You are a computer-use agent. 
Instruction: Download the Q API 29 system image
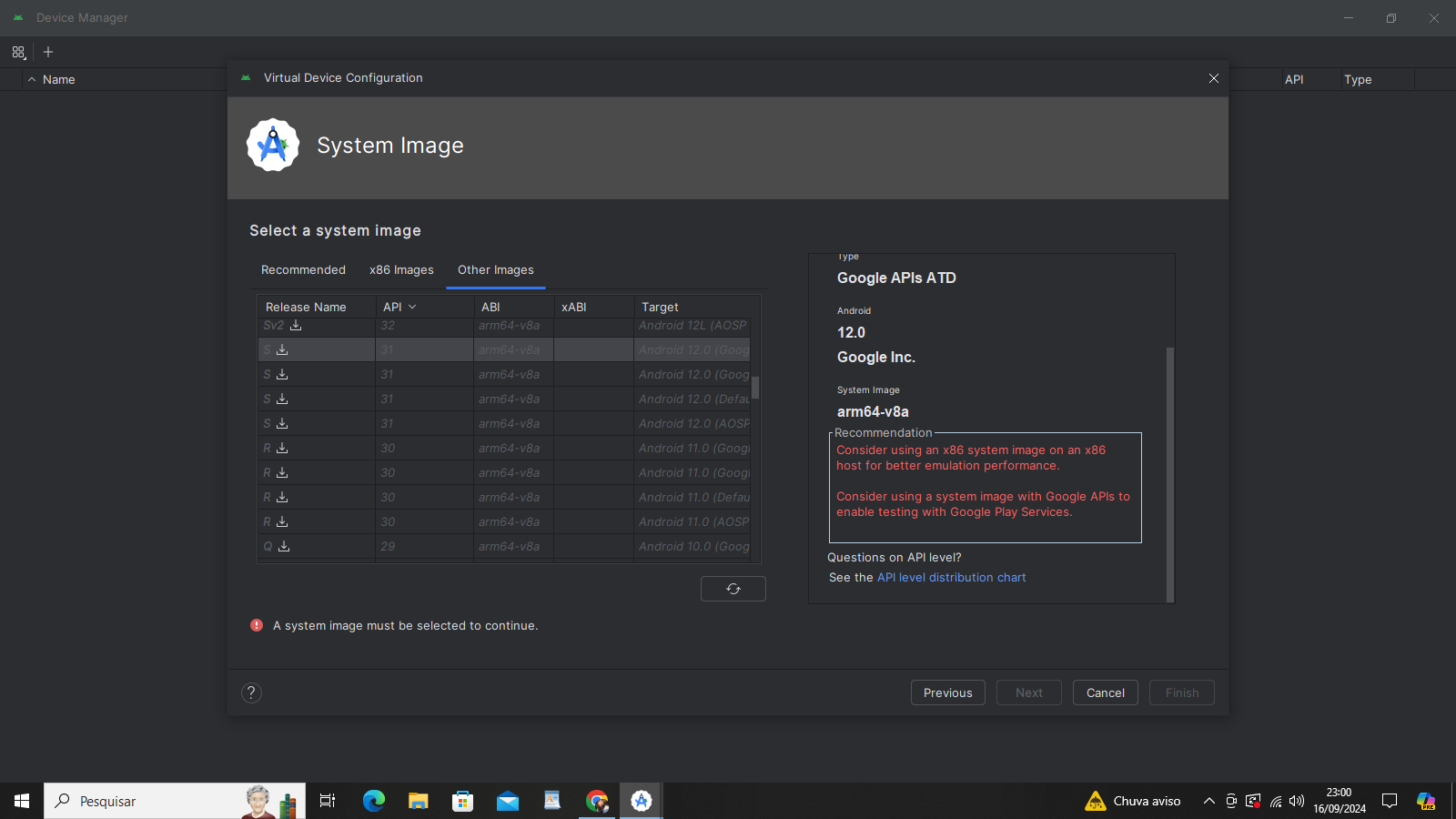284,546
